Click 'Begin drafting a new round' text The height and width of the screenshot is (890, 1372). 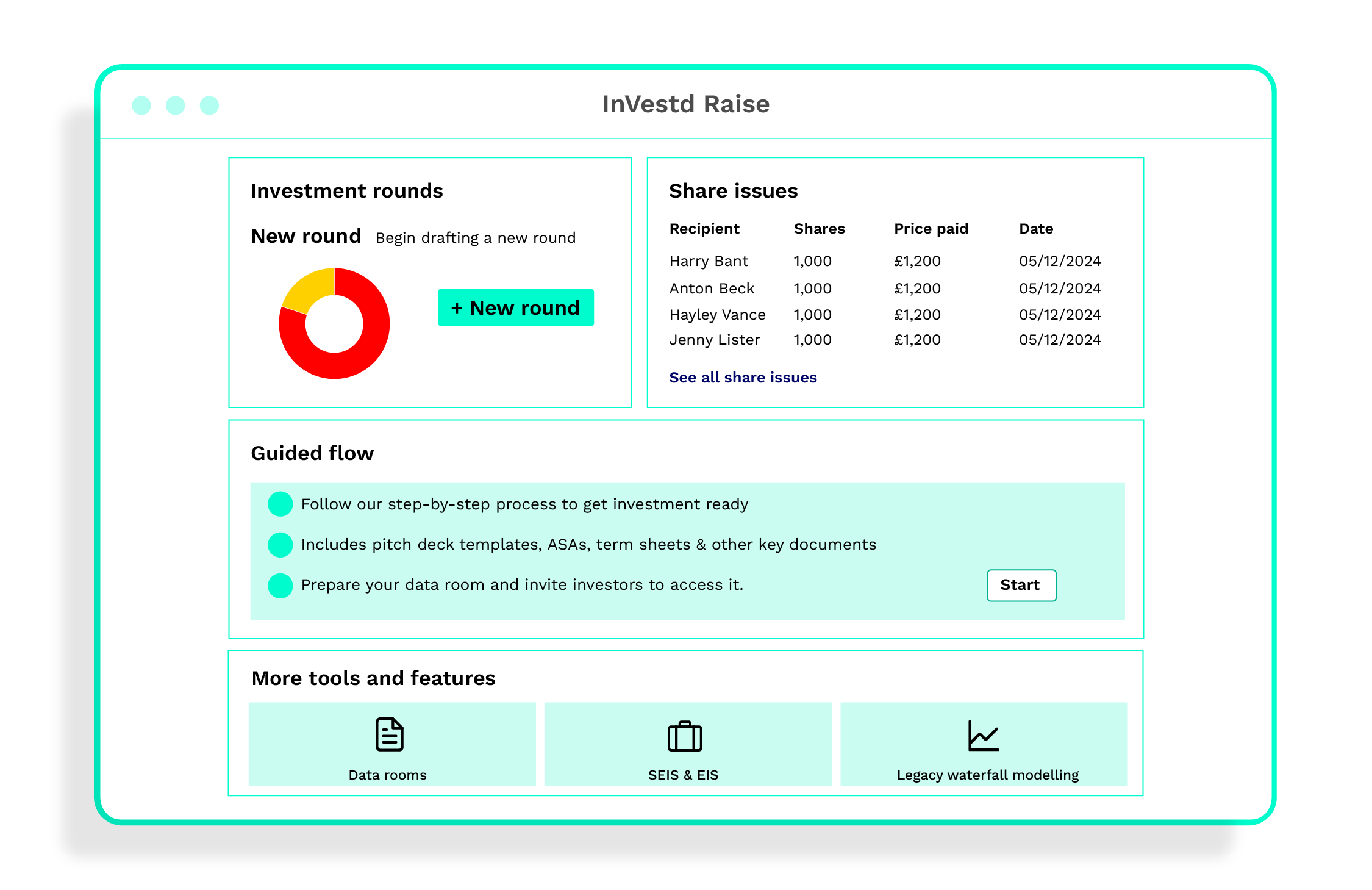(476, 238)
